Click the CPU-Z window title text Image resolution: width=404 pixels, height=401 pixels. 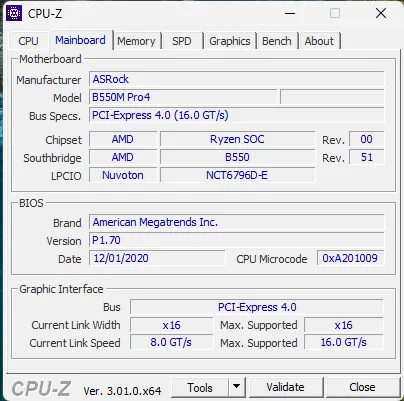45,14
